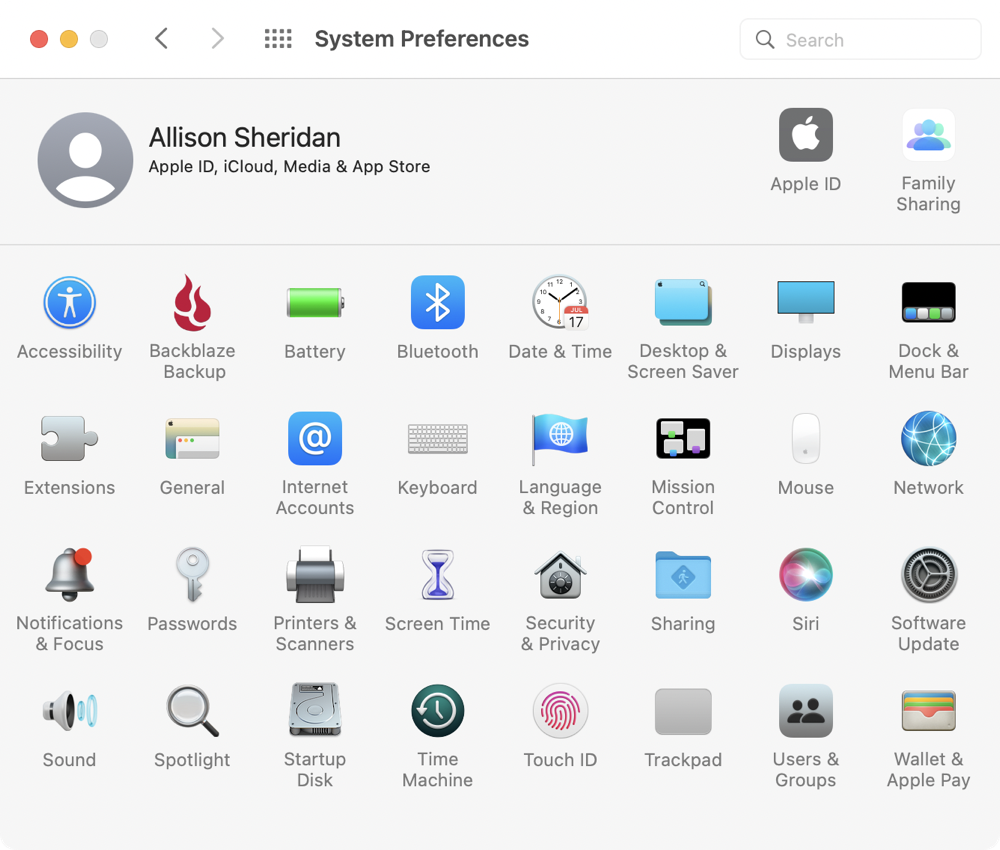Open Time Machine preferences

(x=437, y=711)
